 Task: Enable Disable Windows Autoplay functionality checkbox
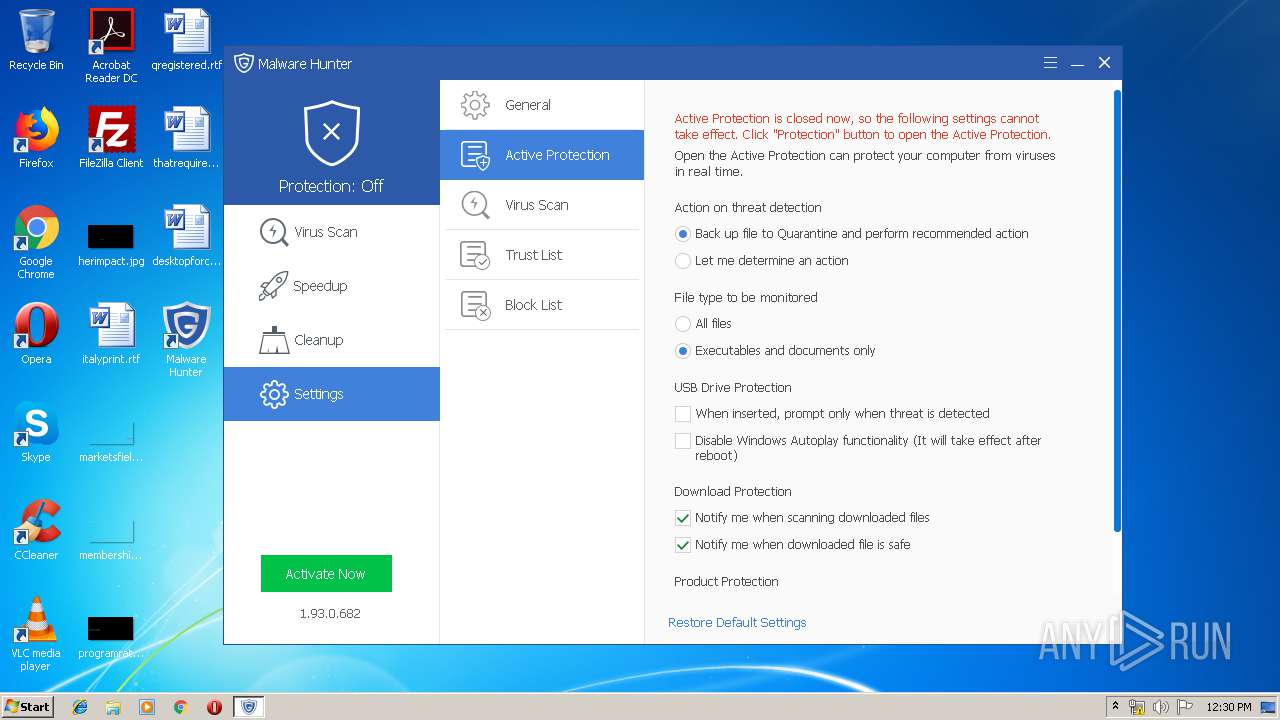[x=683, y=441]
